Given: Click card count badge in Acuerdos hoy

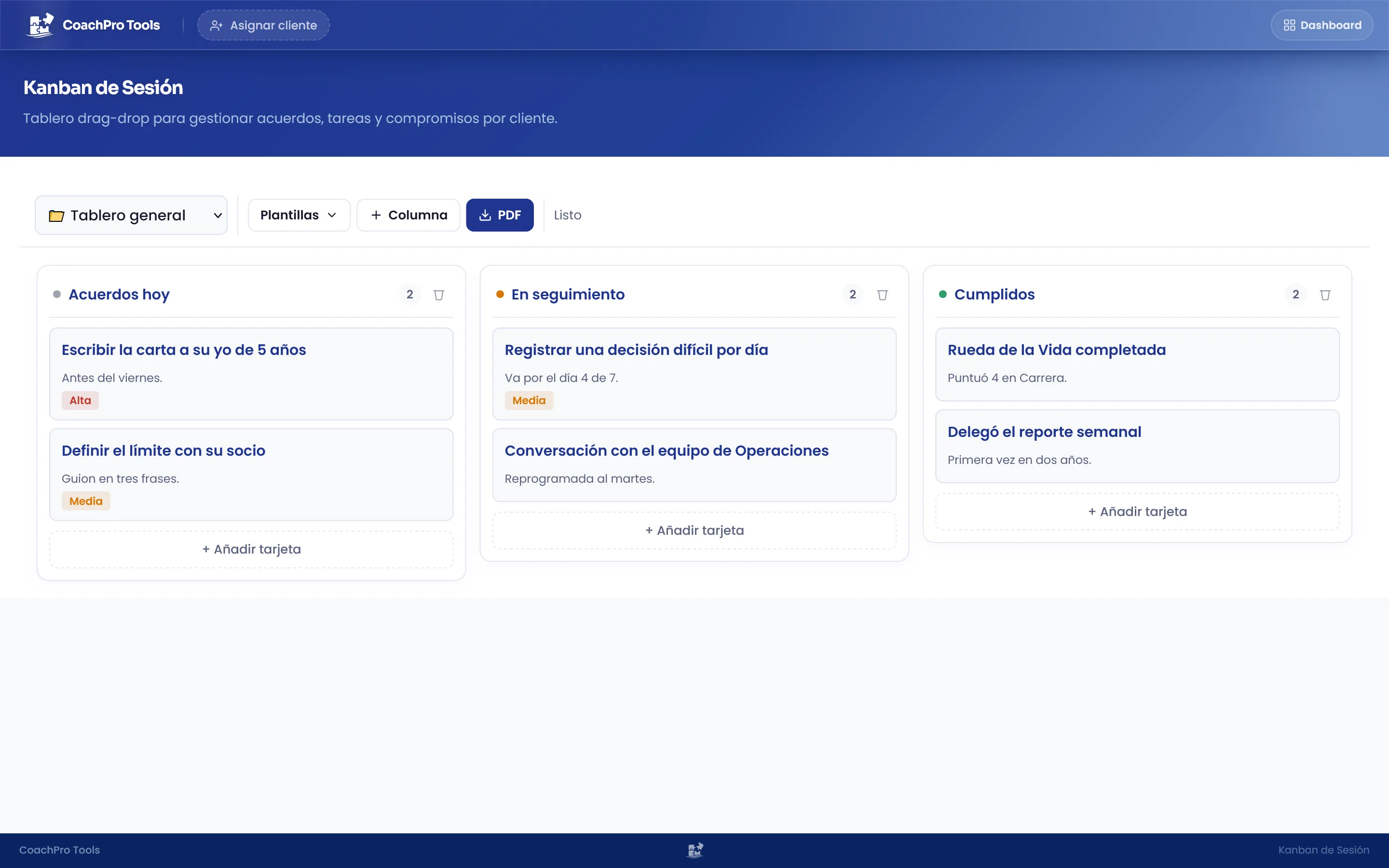Looking at the screenshot, I should click(410, 295).
